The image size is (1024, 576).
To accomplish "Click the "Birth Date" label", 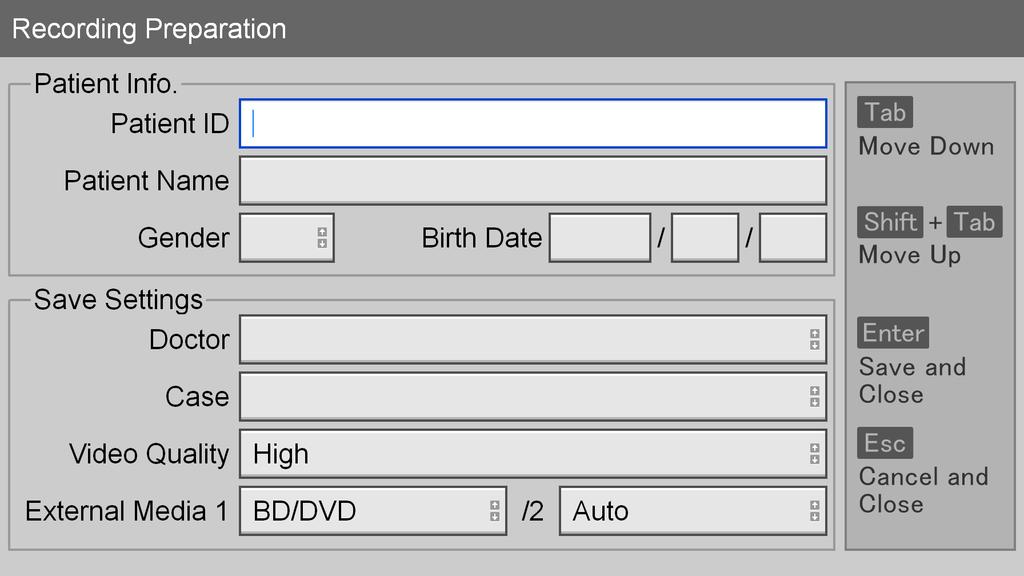I will (481, 238).
